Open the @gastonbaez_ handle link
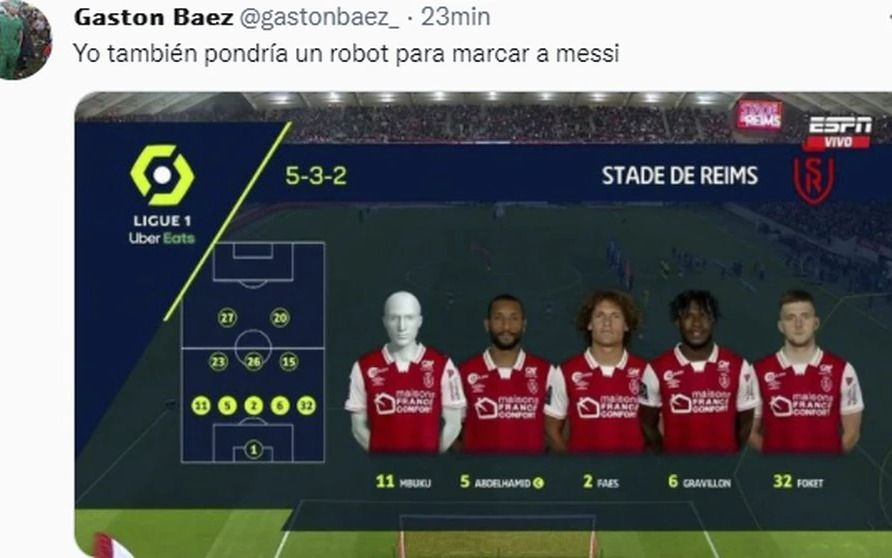 click(x=319, y=18)
